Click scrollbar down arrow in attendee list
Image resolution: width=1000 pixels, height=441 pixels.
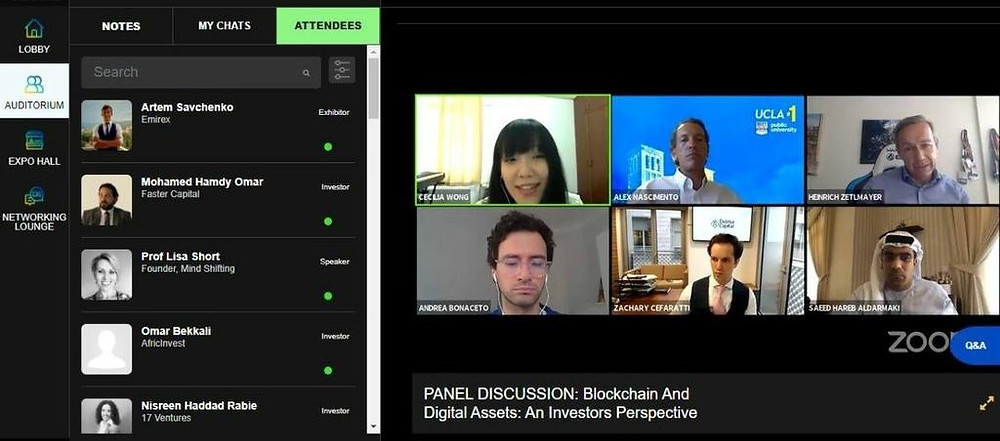374,427
